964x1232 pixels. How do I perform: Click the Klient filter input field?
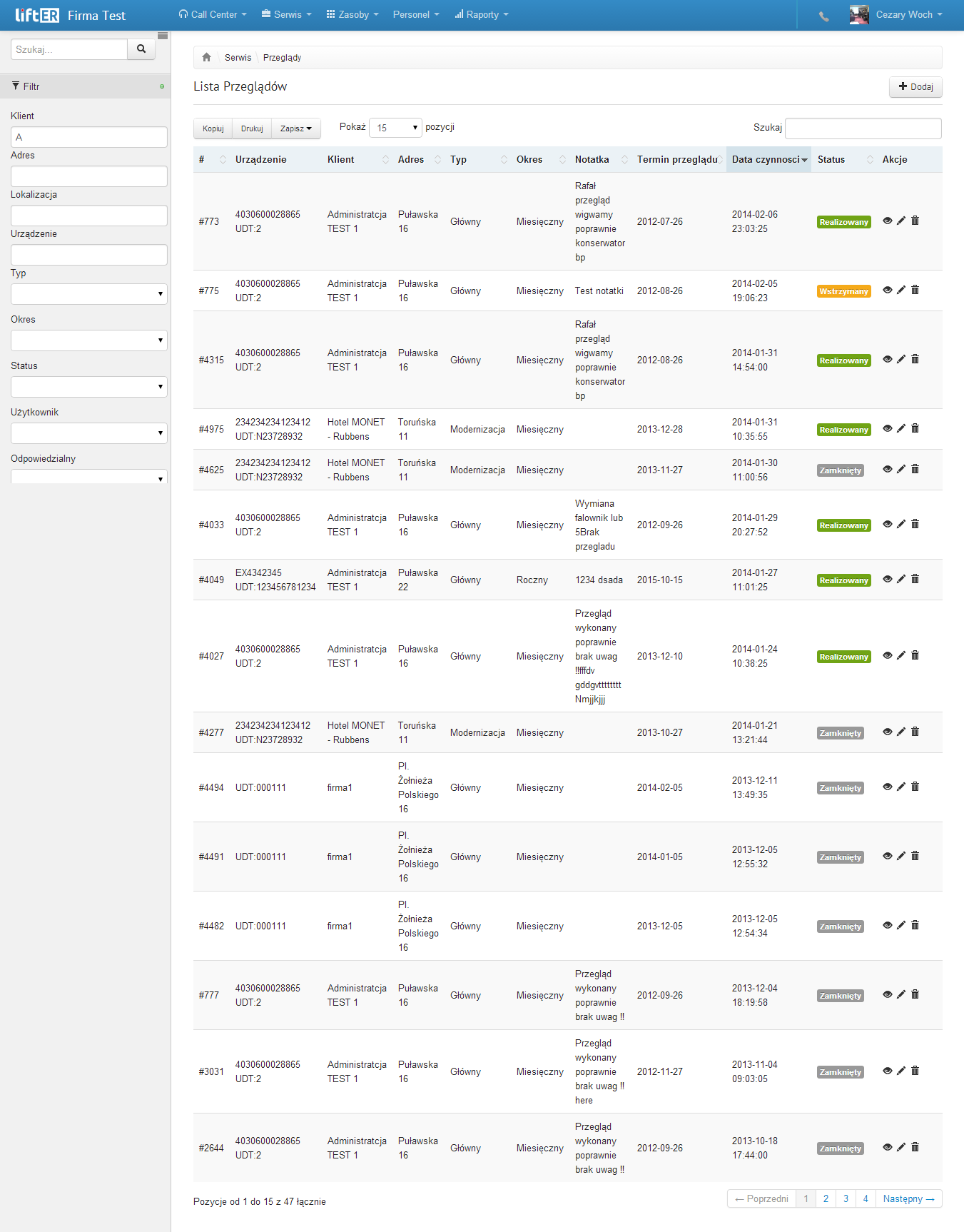click(89, 137)
